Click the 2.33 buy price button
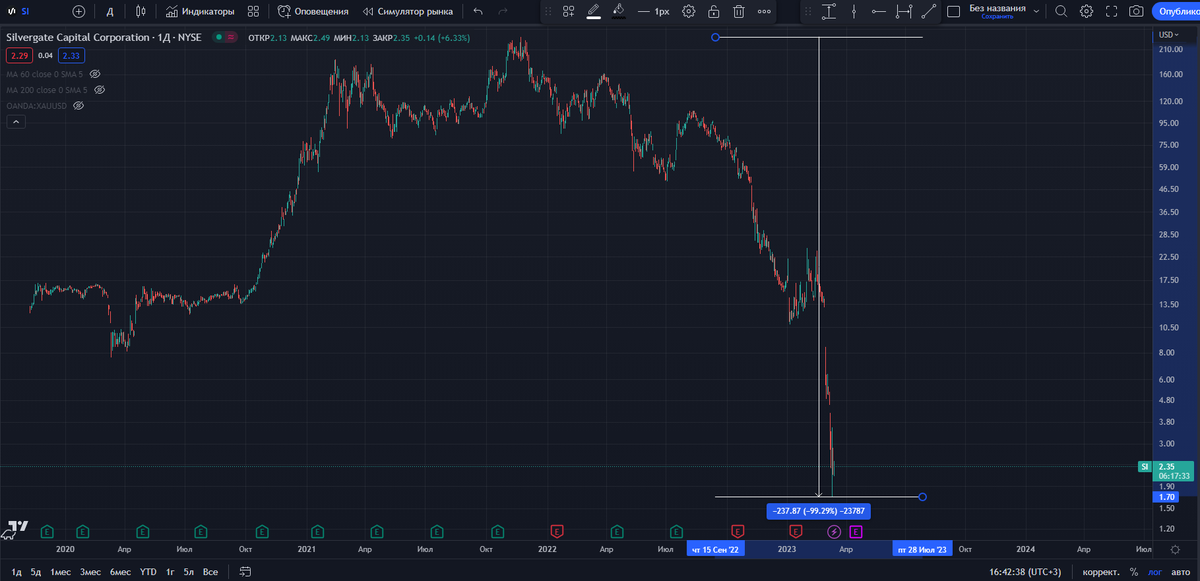The width and height of the screenshot is (1200, 581). click(x=71, y=56)
